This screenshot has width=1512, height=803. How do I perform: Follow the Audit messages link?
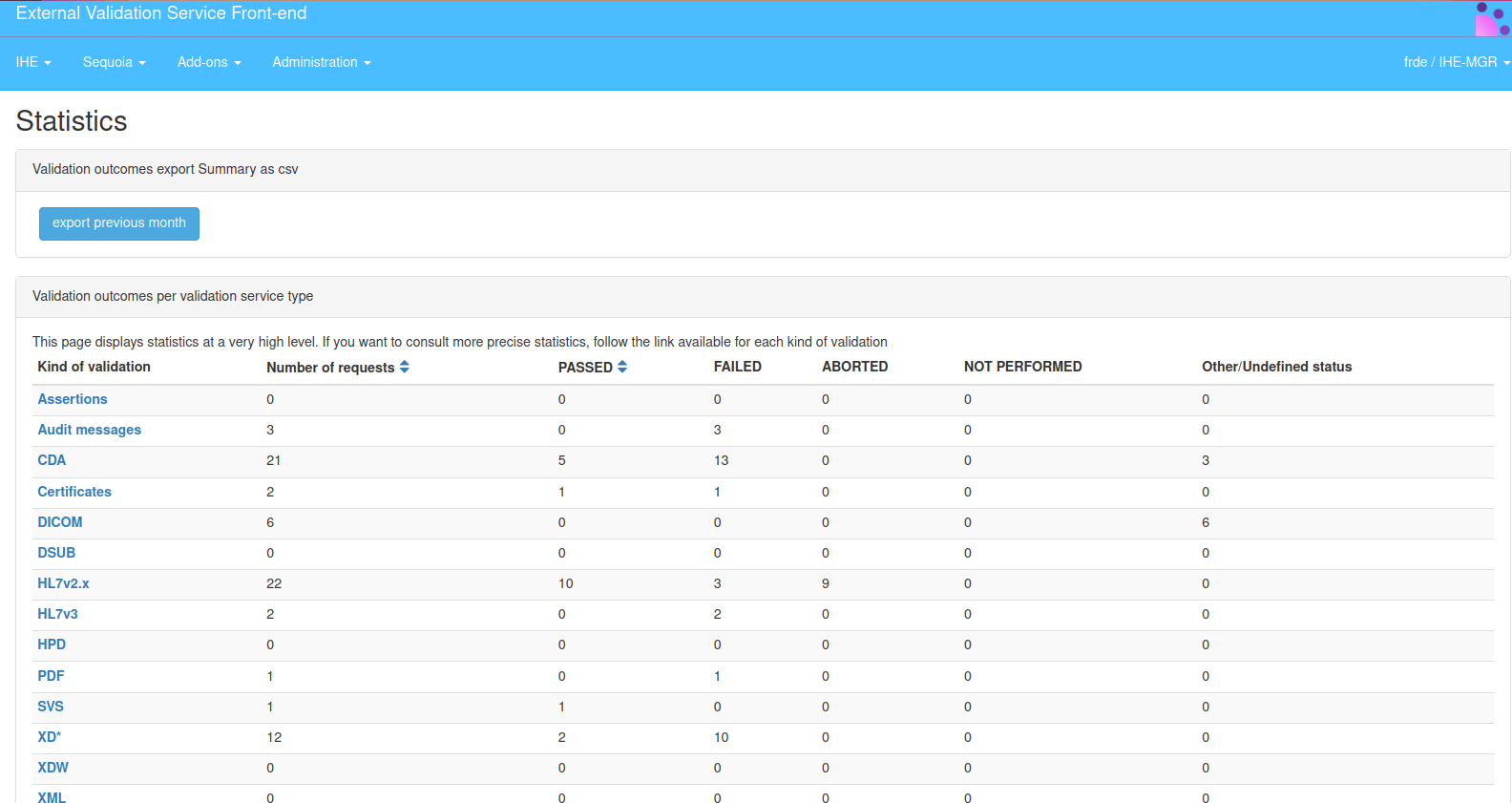(89, 430)
